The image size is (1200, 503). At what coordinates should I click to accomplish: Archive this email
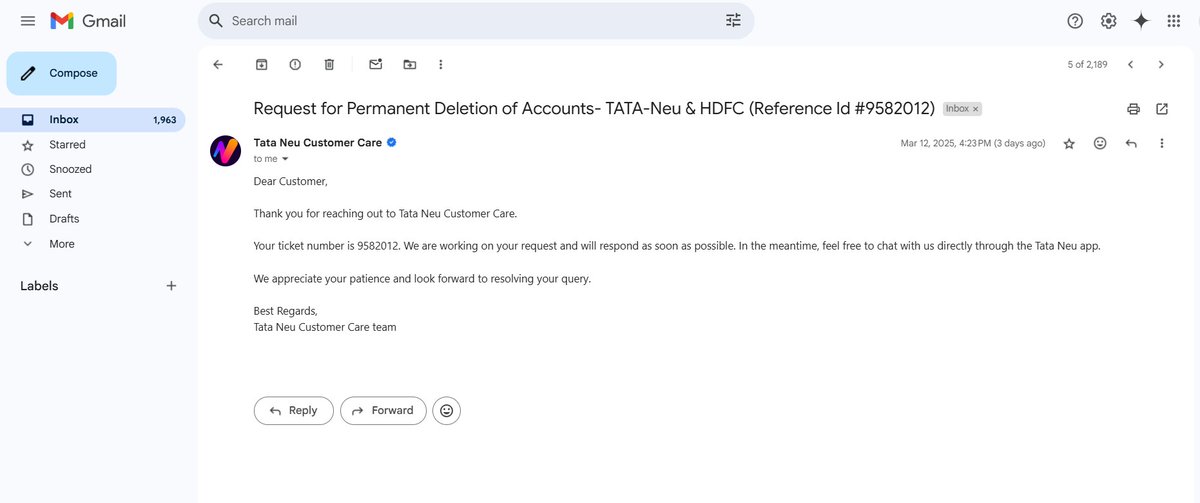261,64
